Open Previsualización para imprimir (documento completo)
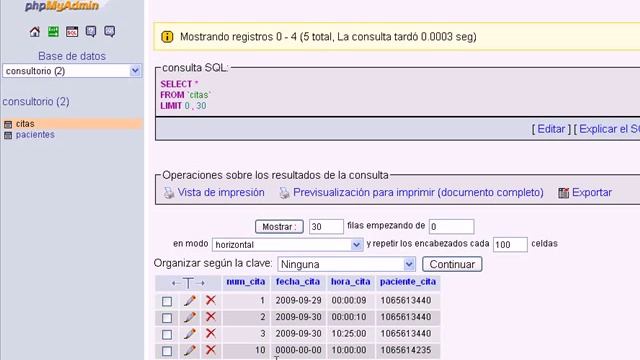The image size is (640, 360). (x=418, y=193)
